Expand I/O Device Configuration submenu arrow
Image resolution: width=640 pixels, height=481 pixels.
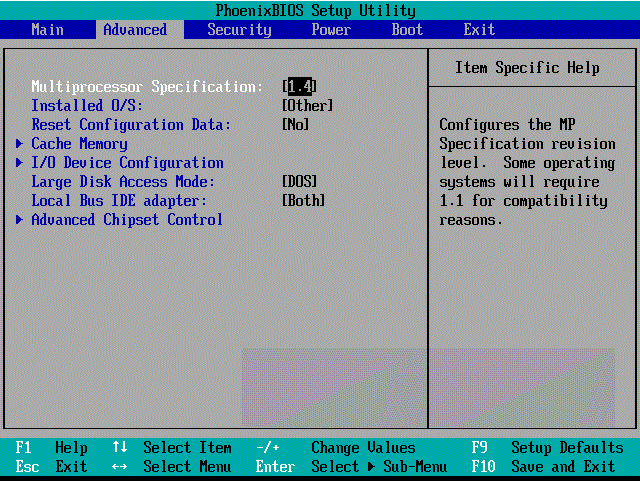[x=20, y=163]
